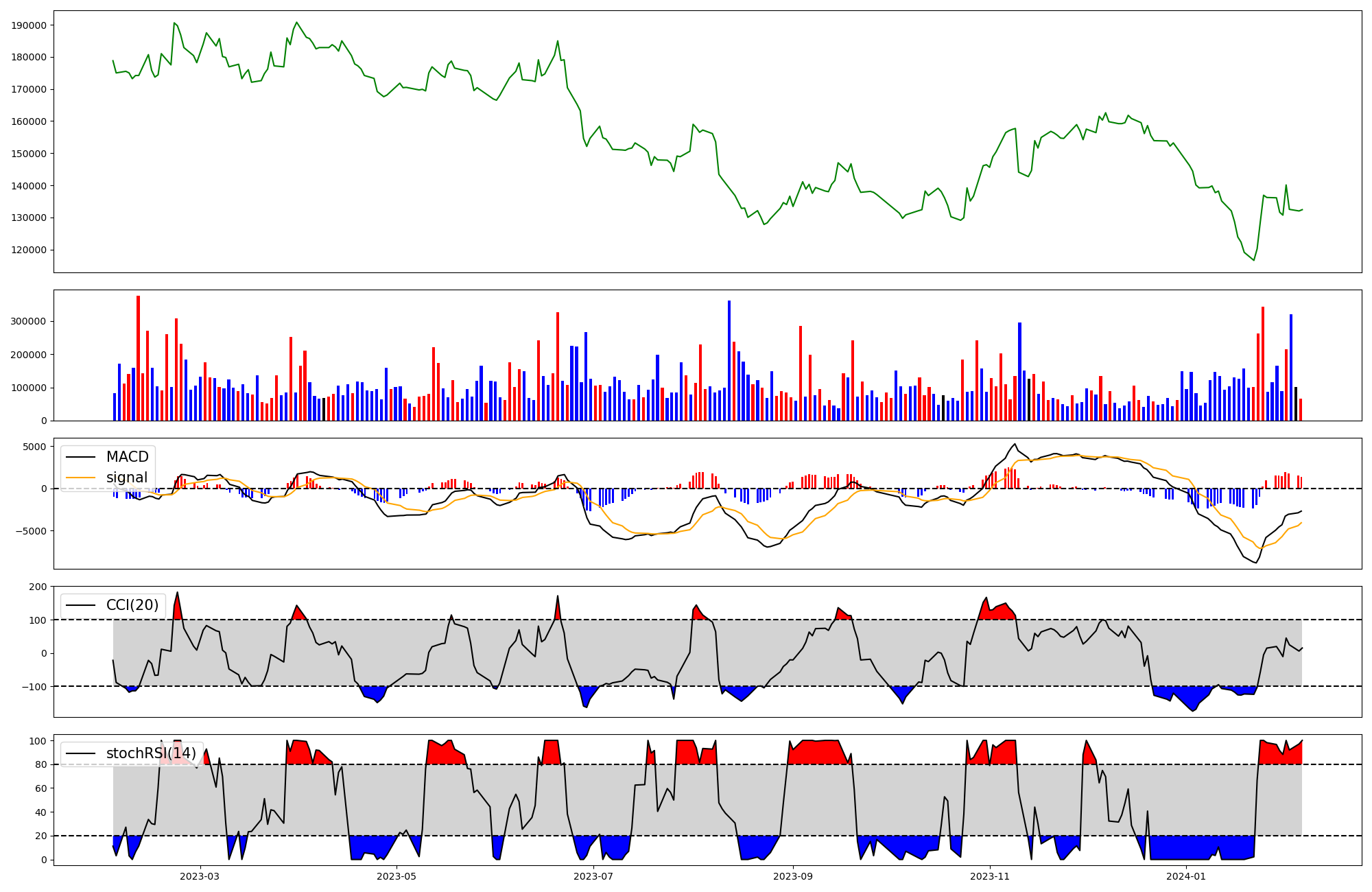This screenshot has width=1372, height=892.
Task: Click the 2023-09 date tick label
Action: coord(793,876)
